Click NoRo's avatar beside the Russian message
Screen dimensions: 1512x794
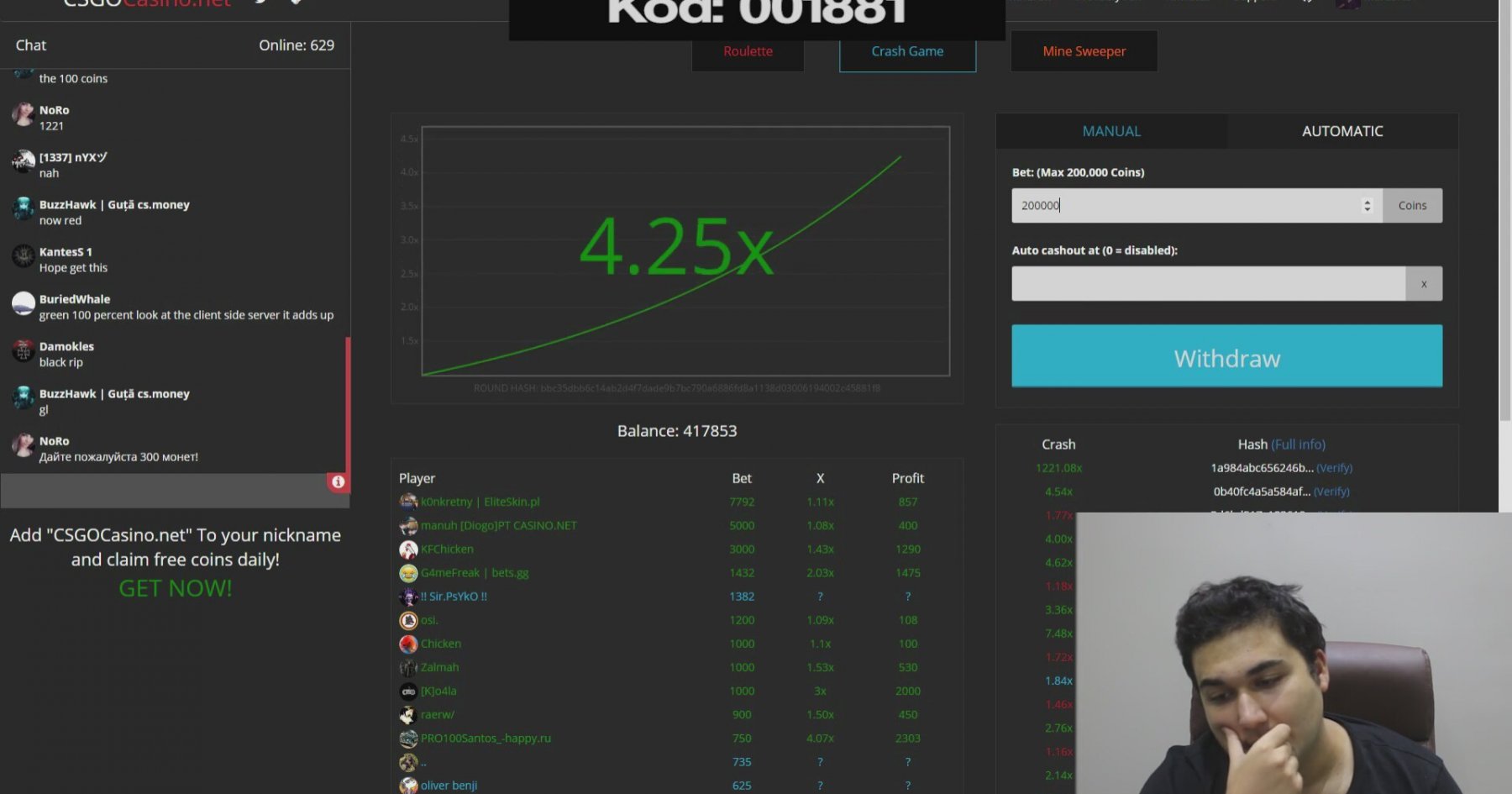click(24, 445)
